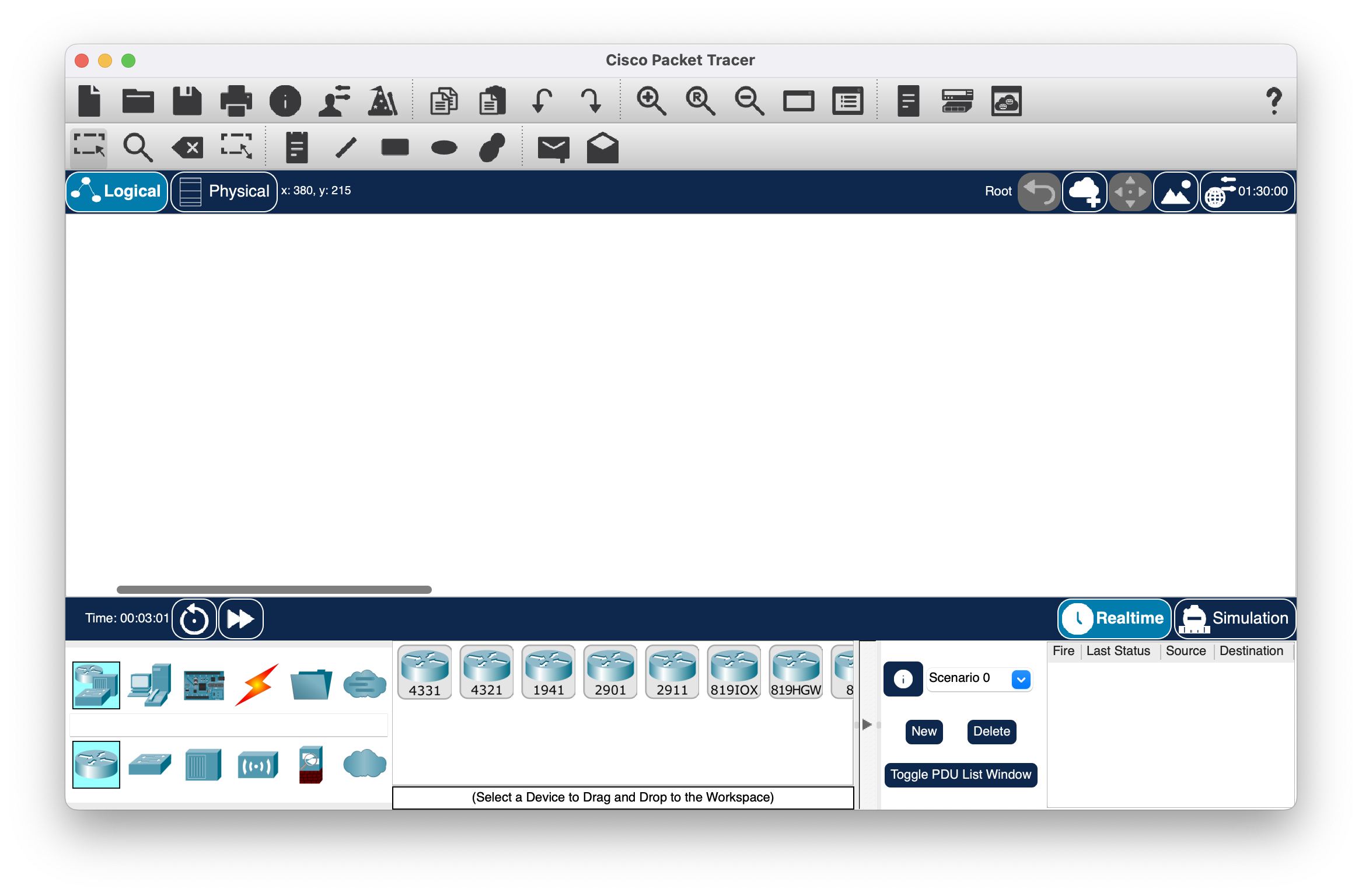Fast forward time button
This screenshot has width=1362, height=896.
point(240,618)
